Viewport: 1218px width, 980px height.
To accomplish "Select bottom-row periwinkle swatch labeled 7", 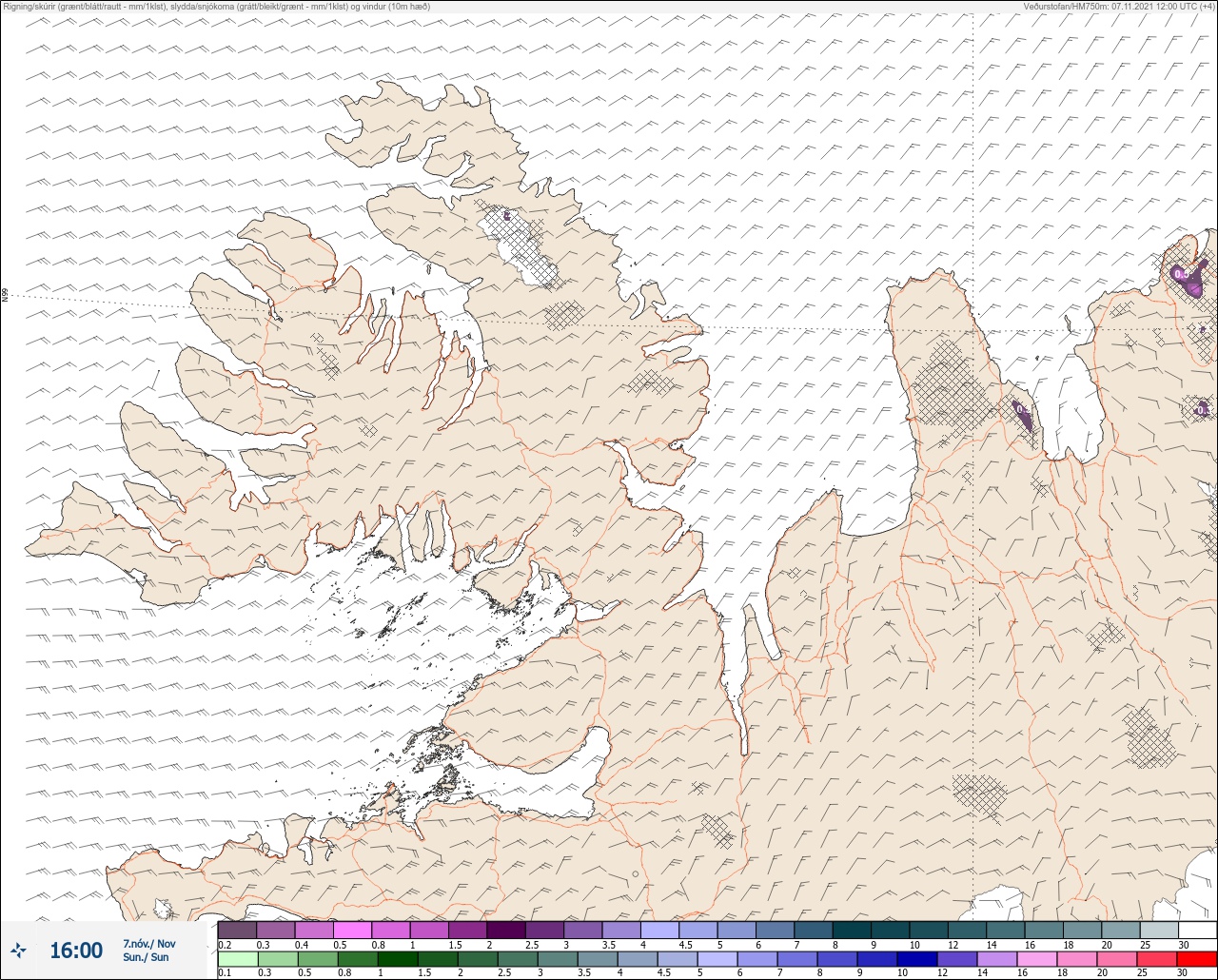I will (x=797, y=958).
